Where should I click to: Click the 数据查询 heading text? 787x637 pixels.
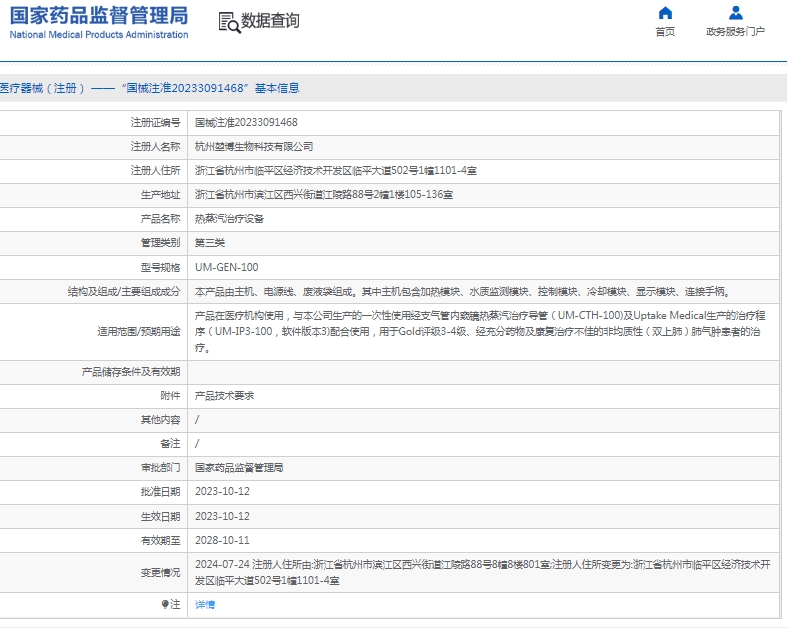point(271,21)
